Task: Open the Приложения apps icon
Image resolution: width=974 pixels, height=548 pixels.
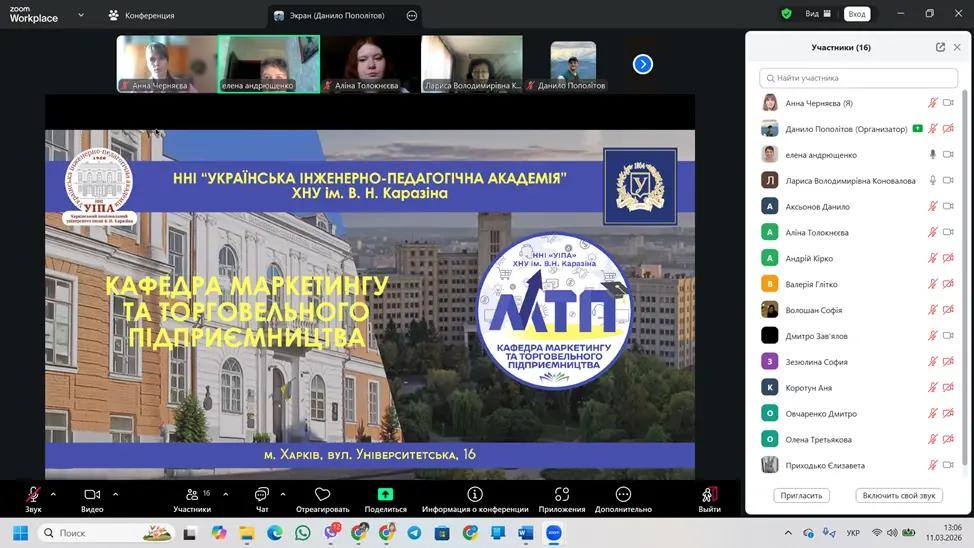Action: click(x=561, y=495)
